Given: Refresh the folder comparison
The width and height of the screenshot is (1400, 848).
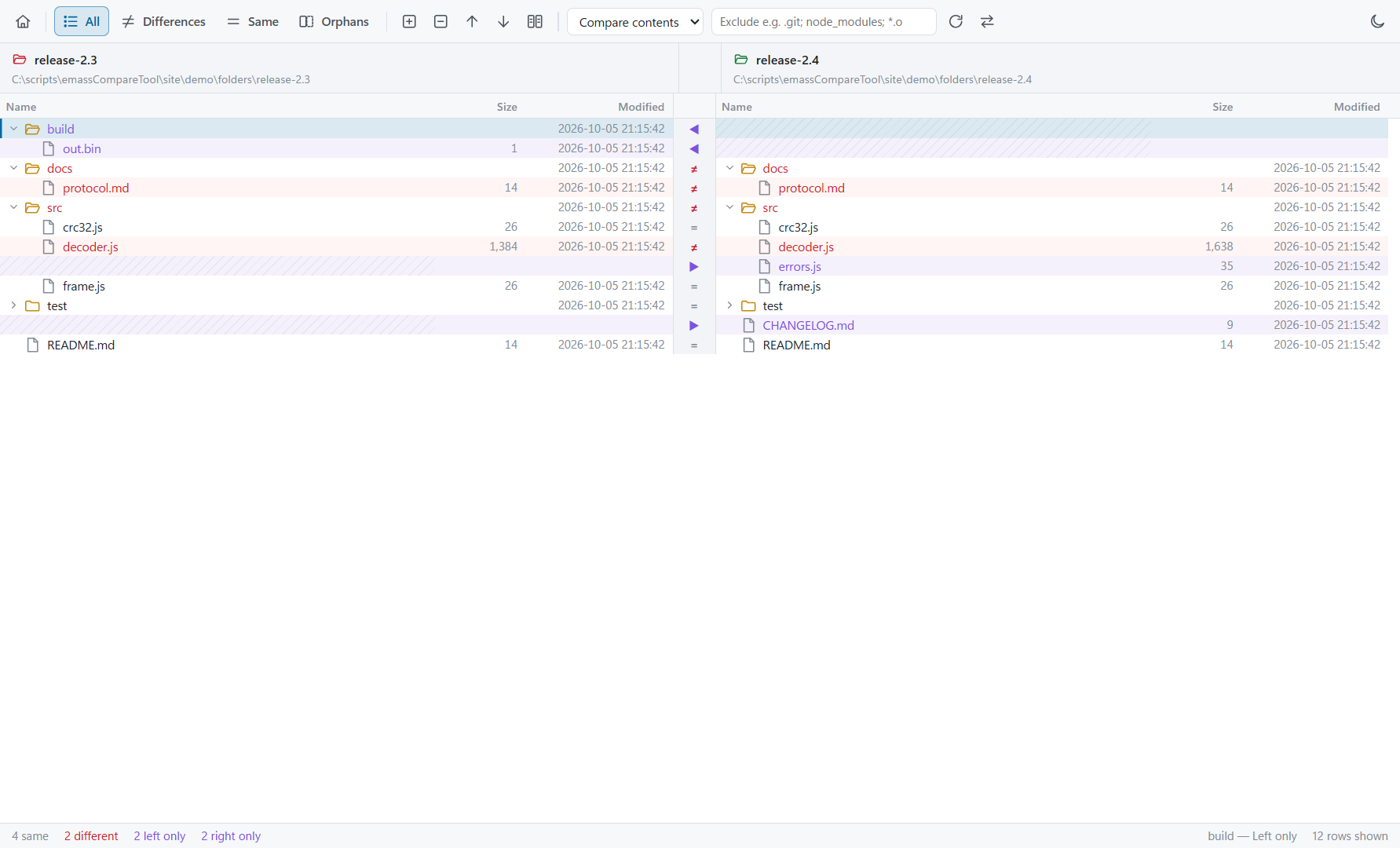Looking at the screenshot, I should (x=956, y=21).
